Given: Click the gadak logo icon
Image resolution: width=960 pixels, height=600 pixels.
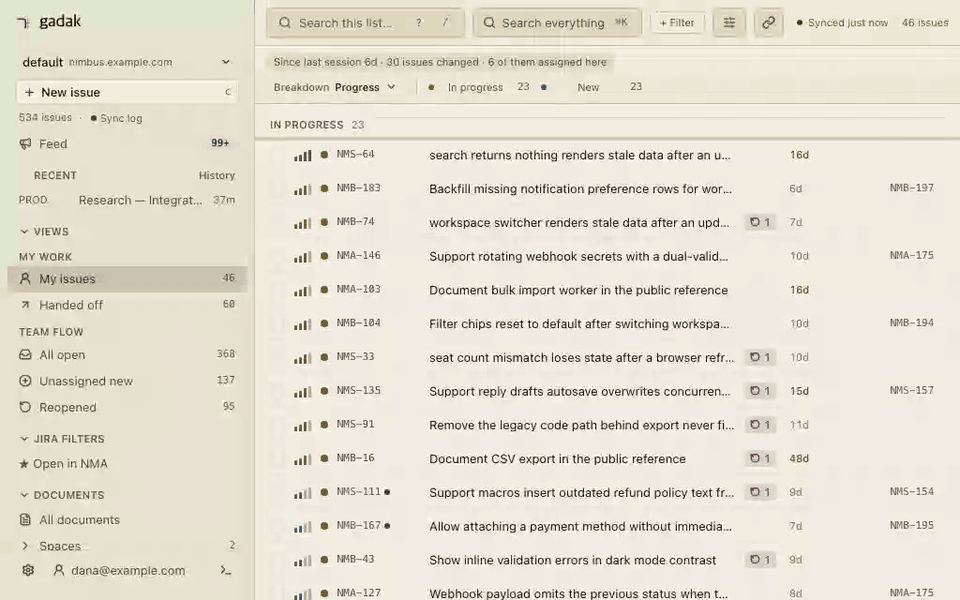Looking at the screenshot, I should click(x=24, y=23).
